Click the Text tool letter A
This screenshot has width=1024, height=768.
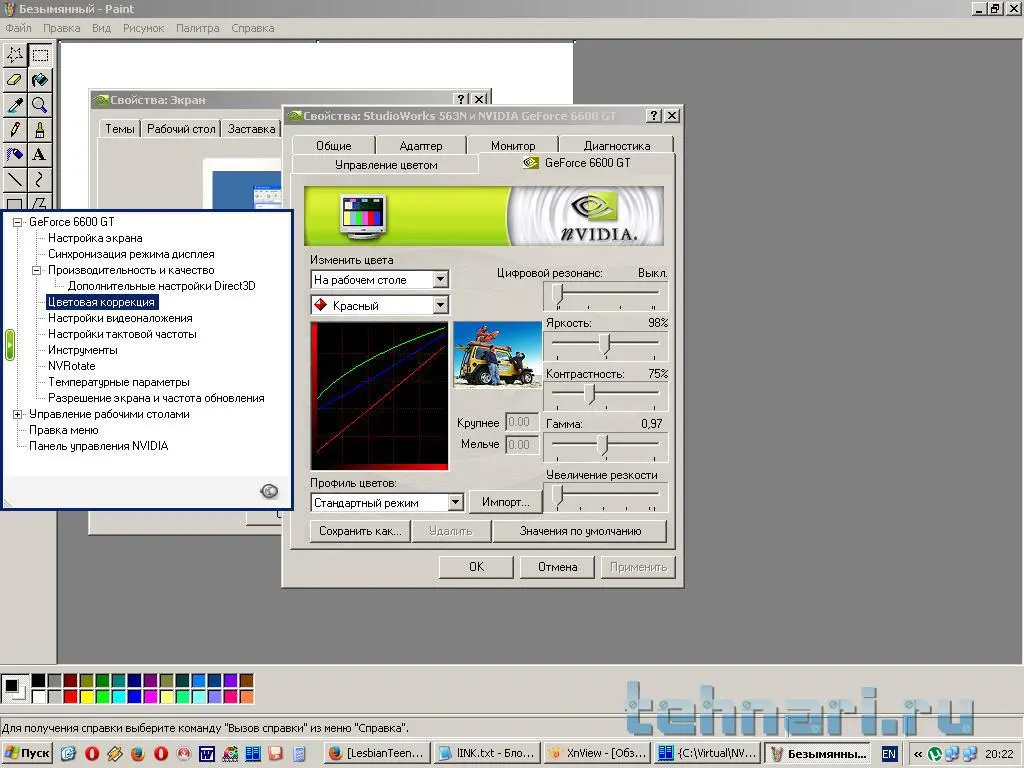[x=40, y=154]
